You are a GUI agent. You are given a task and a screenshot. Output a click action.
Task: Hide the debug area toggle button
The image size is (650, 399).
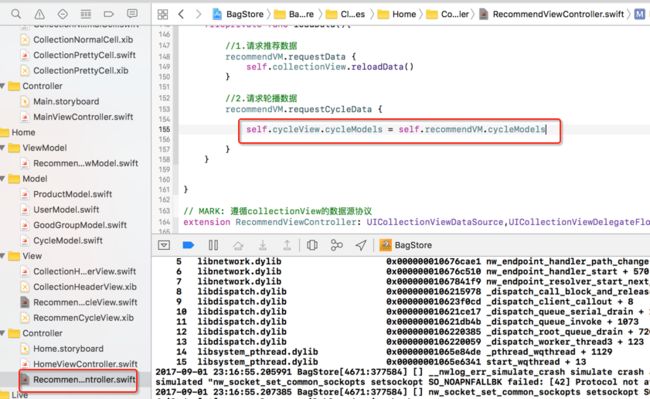pyautogui.click(x=164, y=245)
